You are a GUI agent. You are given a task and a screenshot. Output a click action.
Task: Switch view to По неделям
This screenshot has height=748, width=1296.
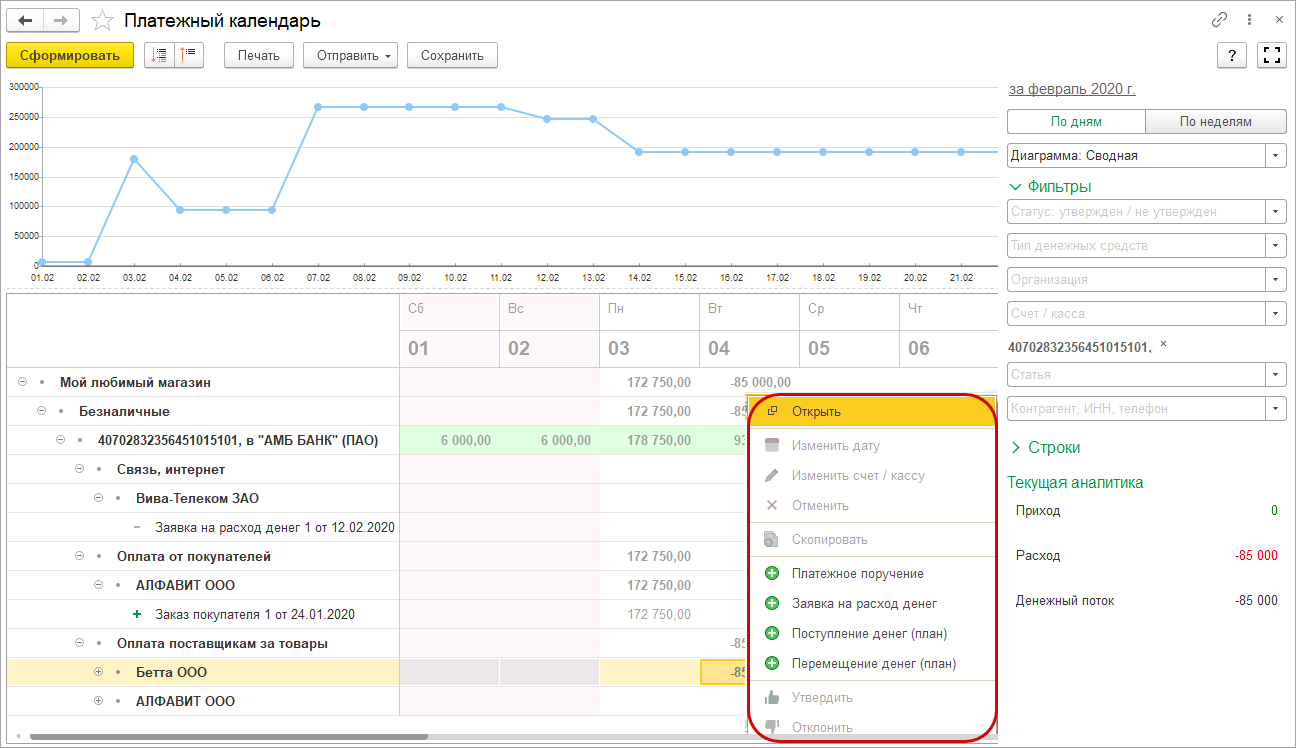[1215, 122]
